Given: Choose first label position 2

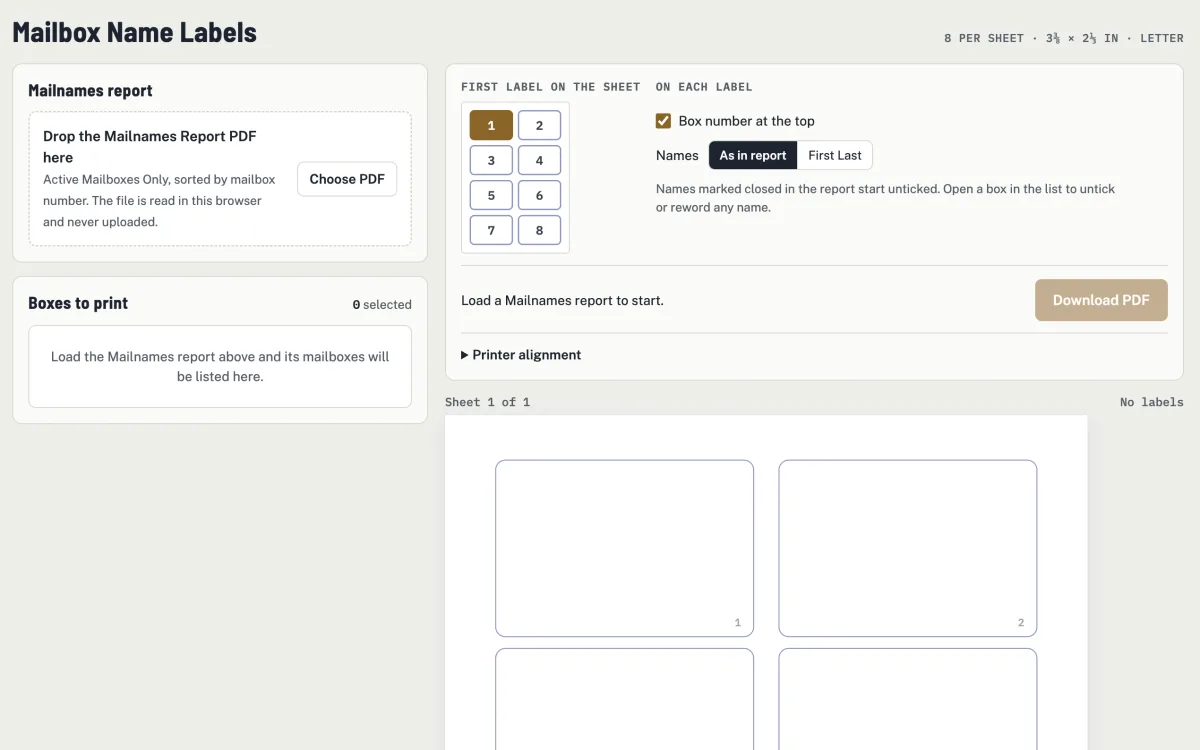Looking at the screenshot, I should (x=539, y=125).
